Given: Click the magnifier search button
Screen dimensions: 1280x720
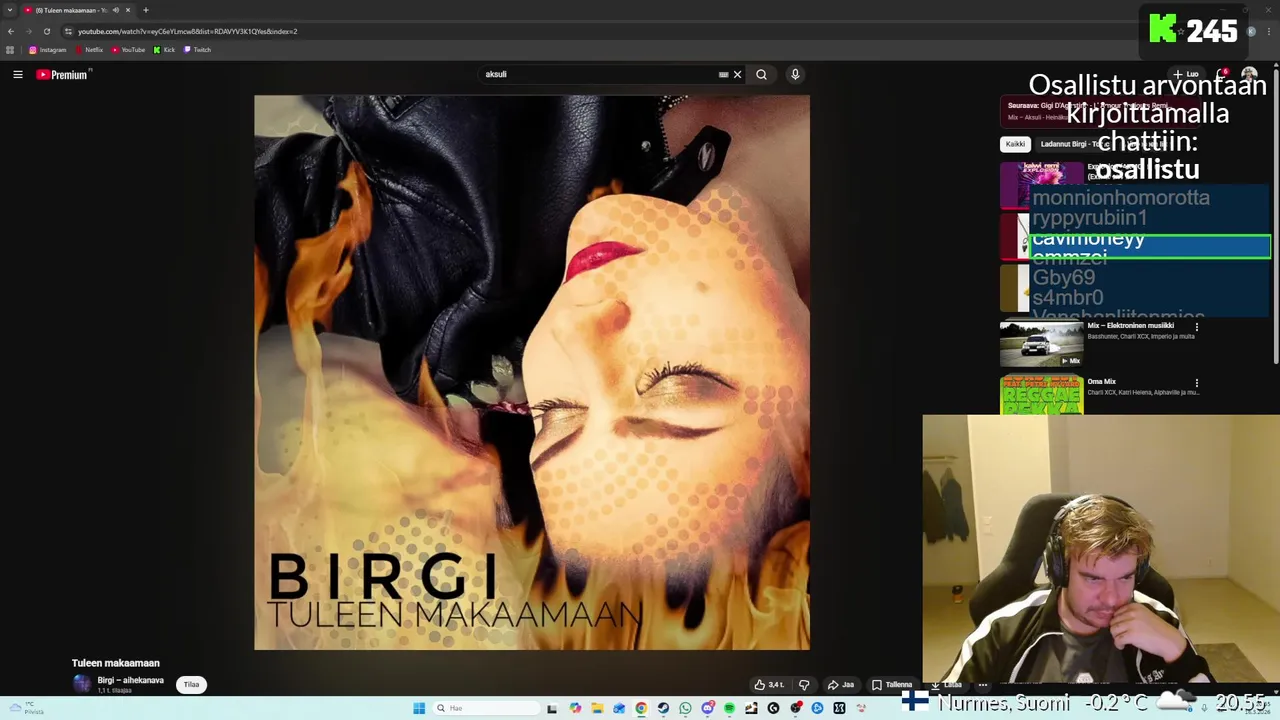Looking at the screenshot, I should [761, 74].
